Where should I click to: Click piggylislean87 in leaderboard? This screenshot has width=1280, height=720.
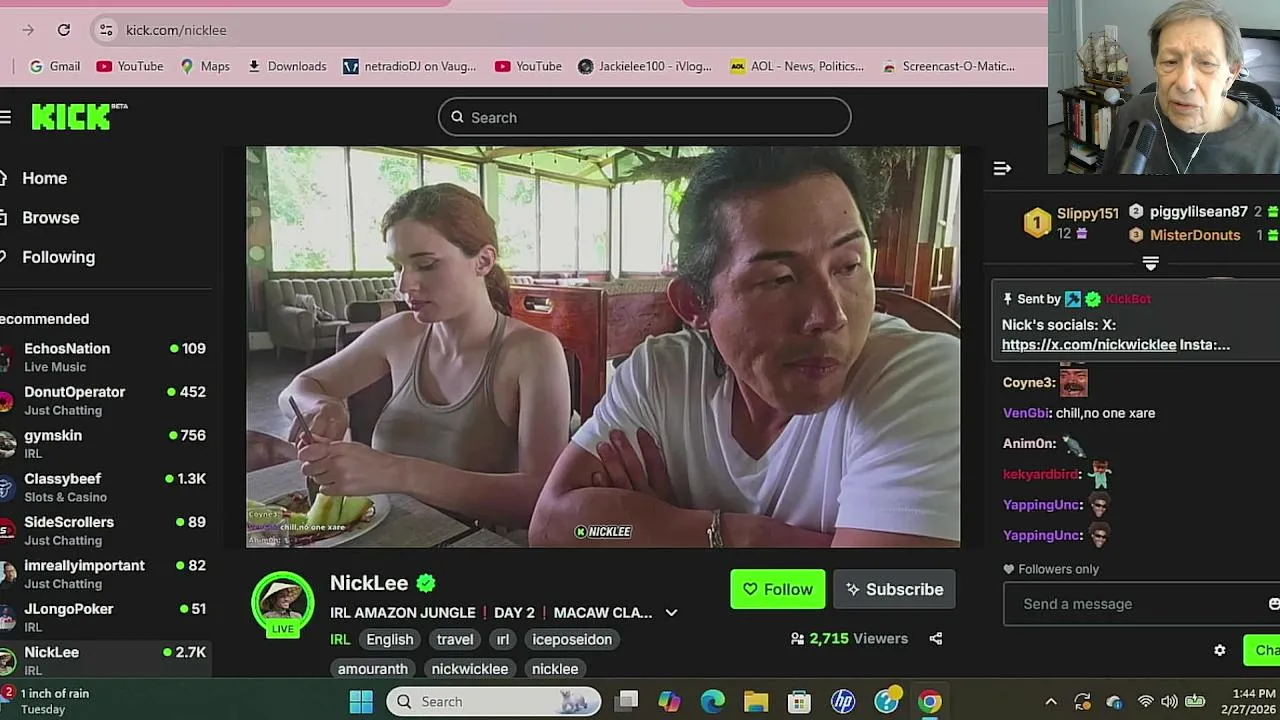pyautogui.click(x=1199, y=212)
